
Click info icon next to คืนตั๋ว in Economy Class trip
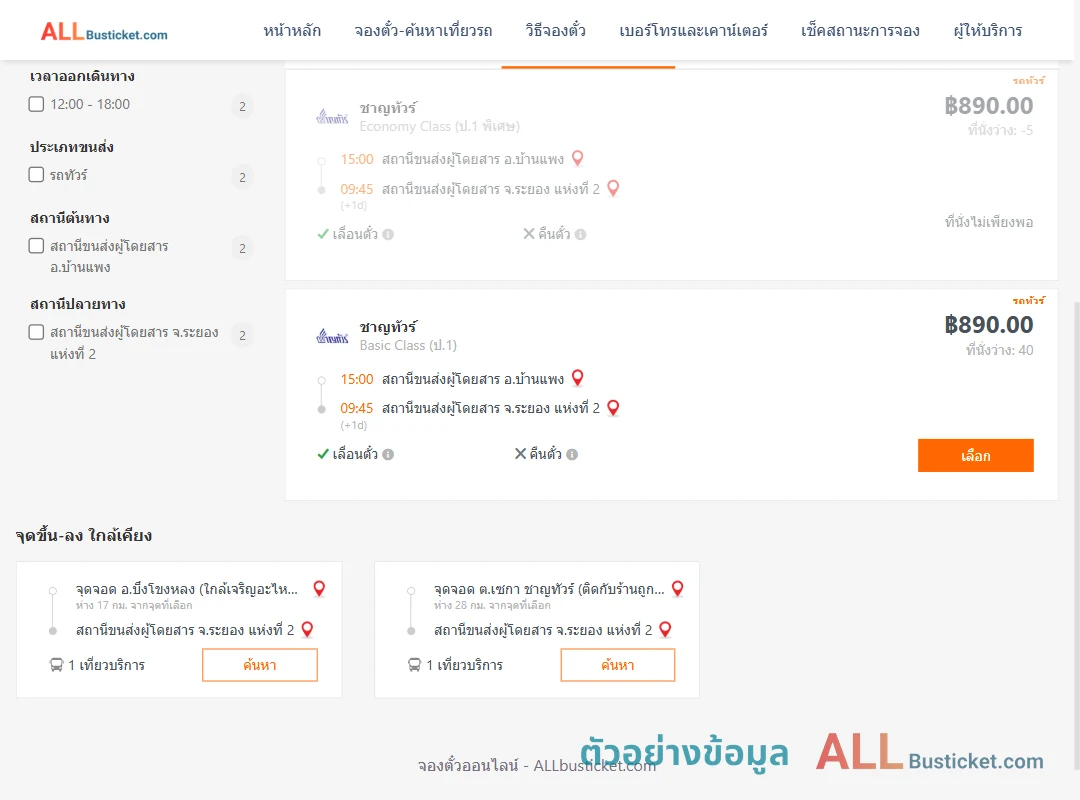tap(581, 234)
